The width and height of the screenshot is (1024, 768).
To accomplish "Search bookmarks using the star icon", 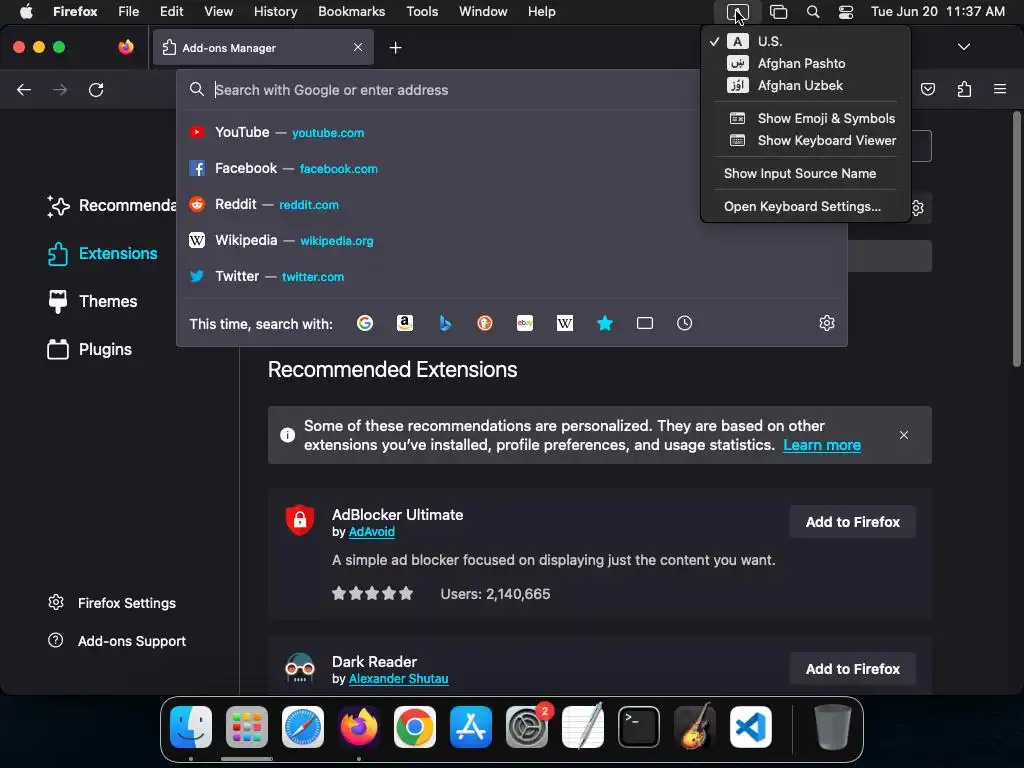I will pyautogui.click(x=605, y=323).
